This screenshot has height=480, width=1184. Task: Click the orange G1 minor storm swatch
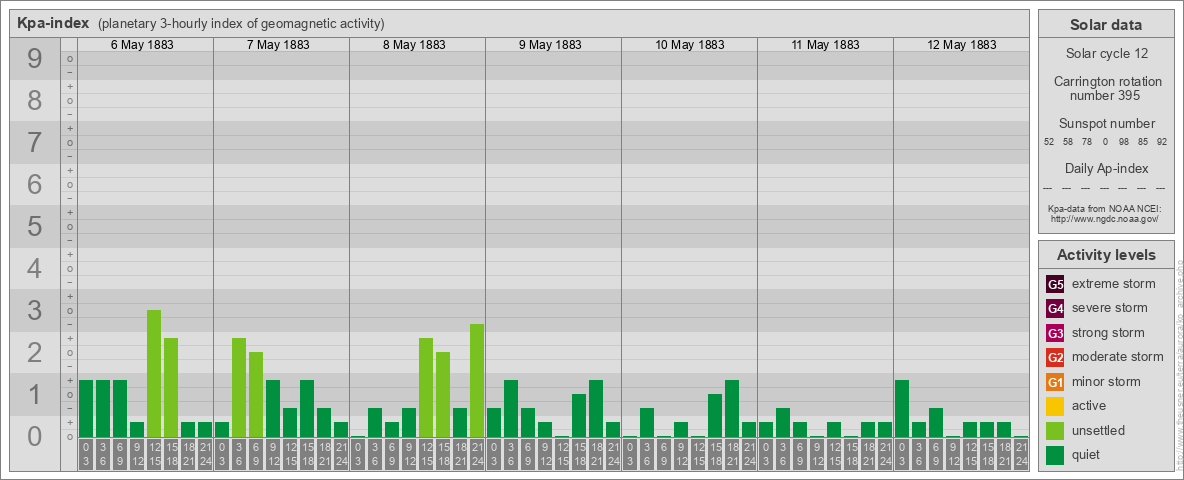(x=1056, y=382)
